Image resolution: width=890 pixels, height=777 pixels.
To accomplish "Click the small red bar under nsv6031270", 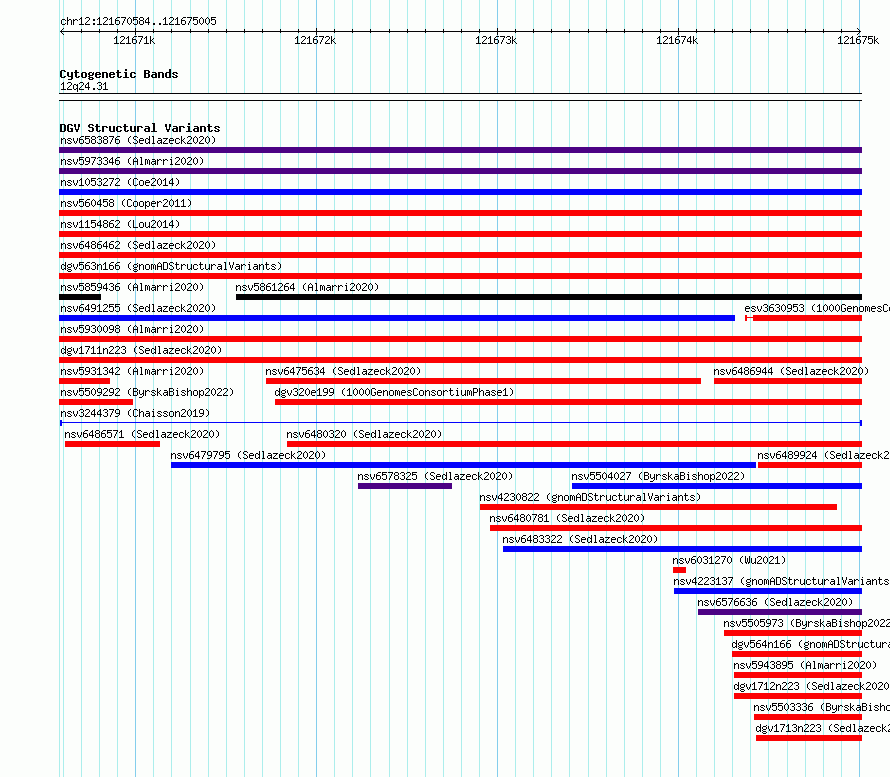I will point(679,570).
